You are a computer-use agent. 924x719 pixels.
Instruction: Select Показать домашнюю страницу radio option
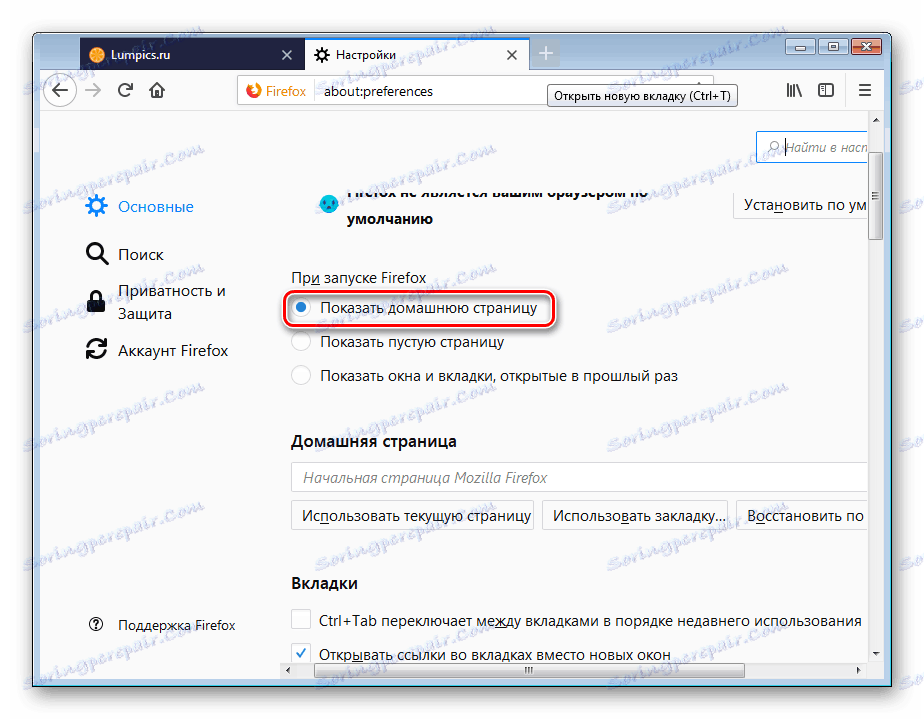(x=301, y=308)
